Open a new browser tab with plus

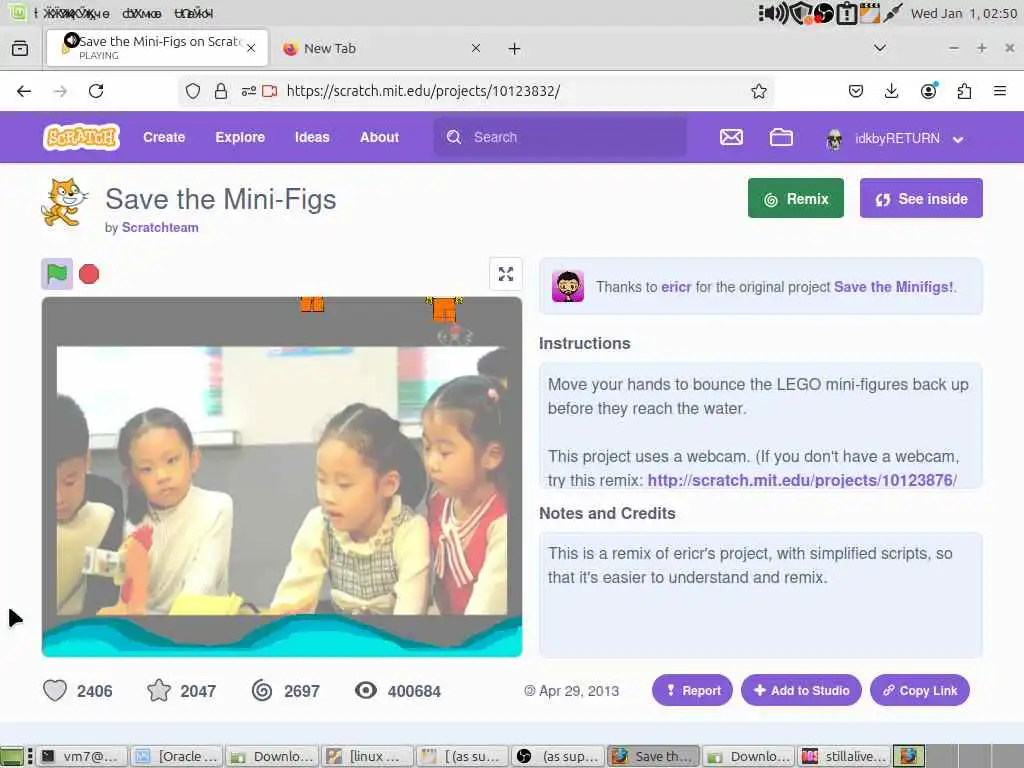click(515, 48)
